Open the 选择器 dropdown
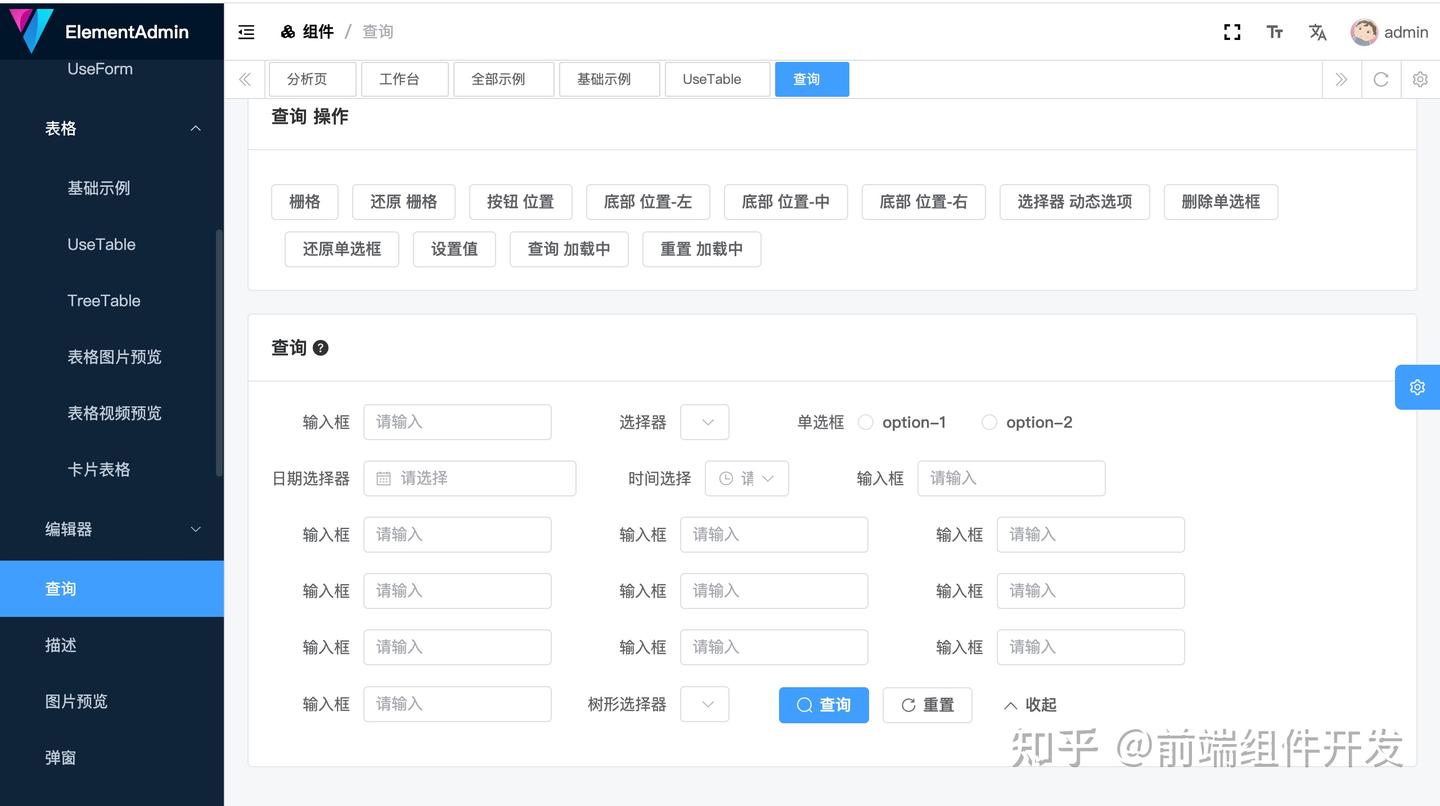Image resolution: width=1440 pixels, height=806 pixels. click(704, 422)
